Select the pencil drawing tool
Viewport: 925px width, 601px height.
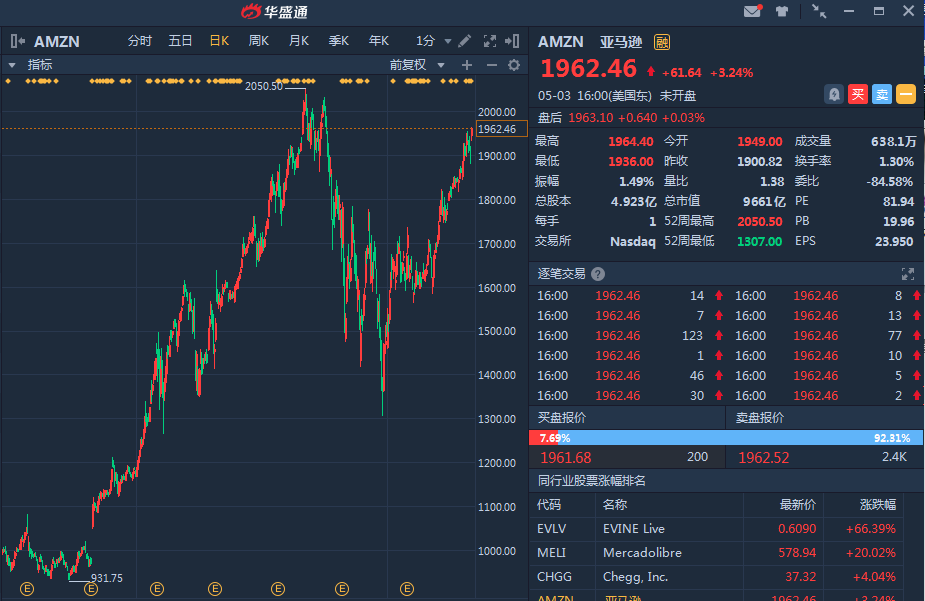point(465,41)
